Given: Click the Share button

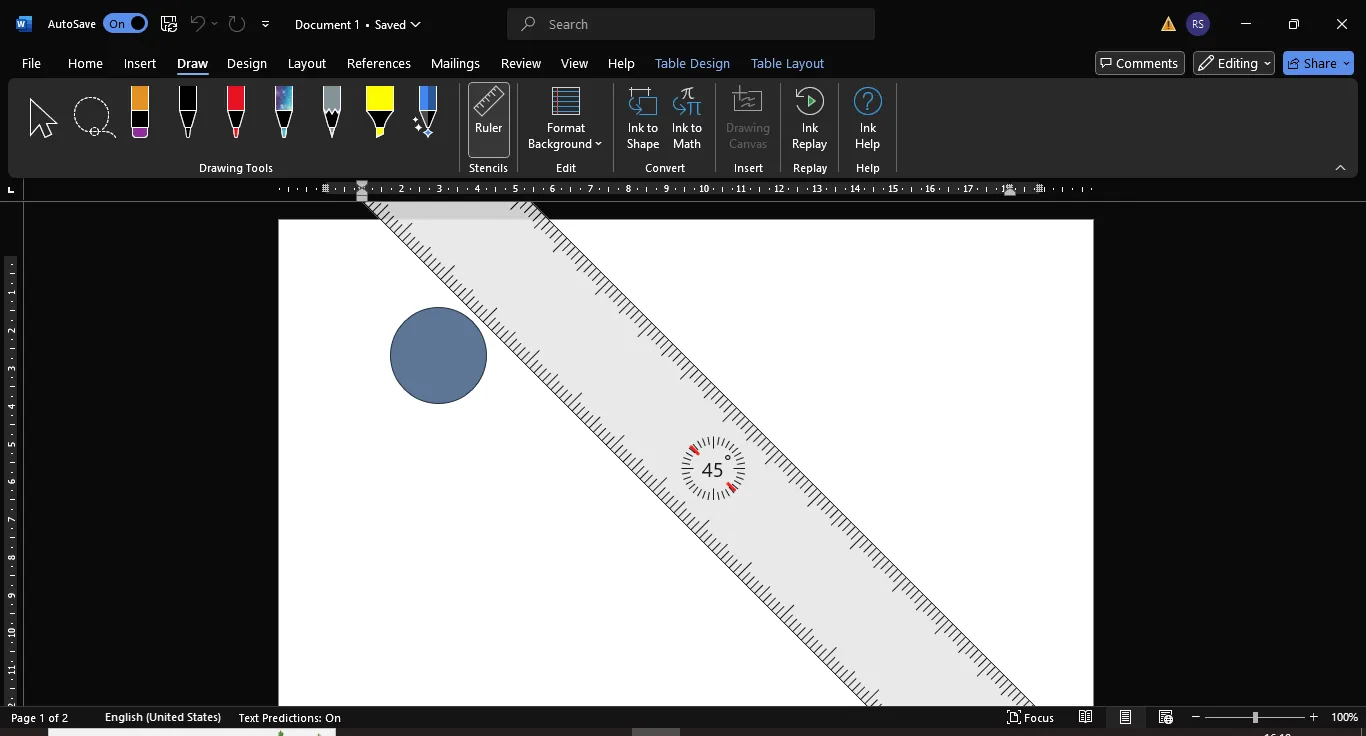Looking at the screenshot, I should coord(1318,63).
